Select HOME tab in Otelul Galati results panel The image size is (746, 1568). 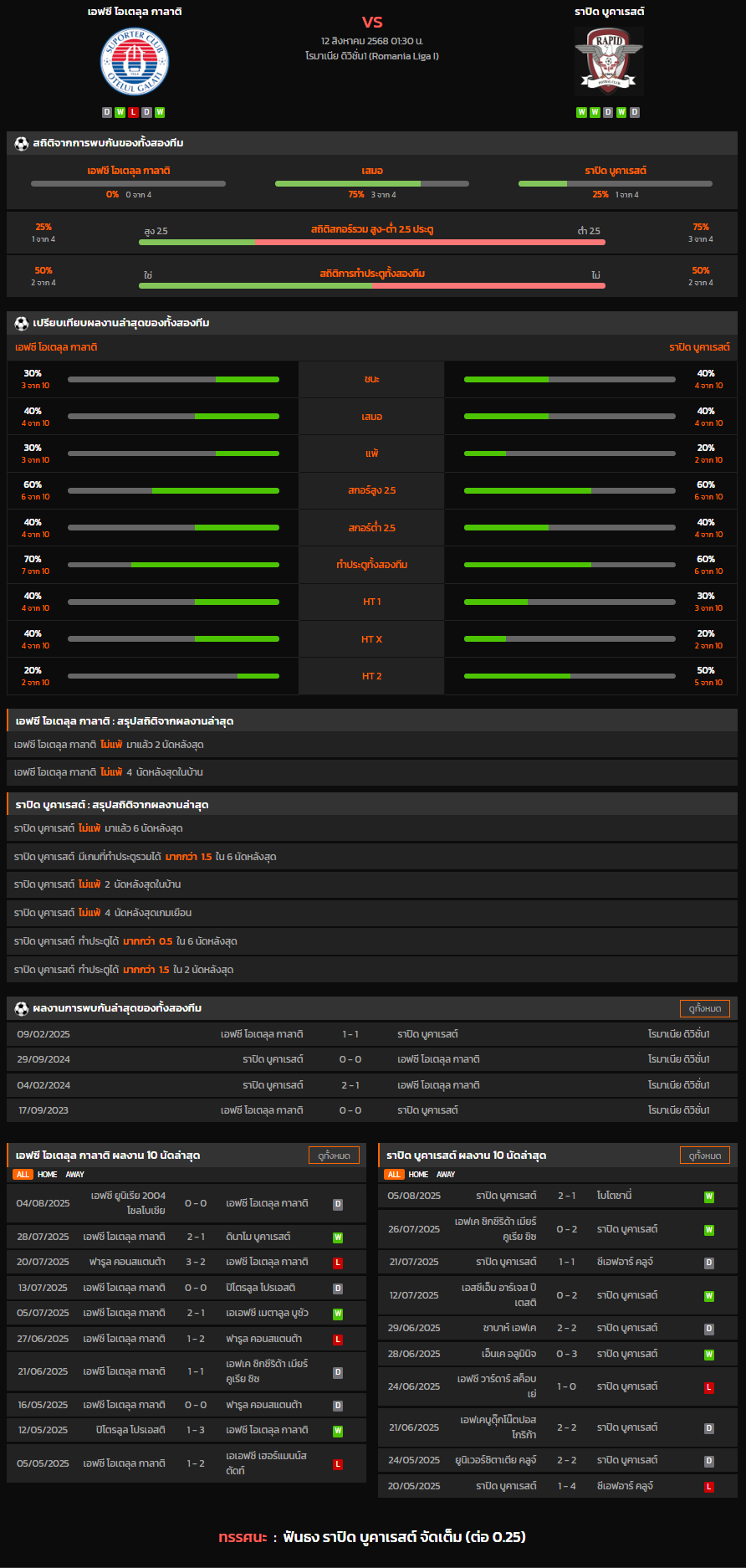(48, 1175)
